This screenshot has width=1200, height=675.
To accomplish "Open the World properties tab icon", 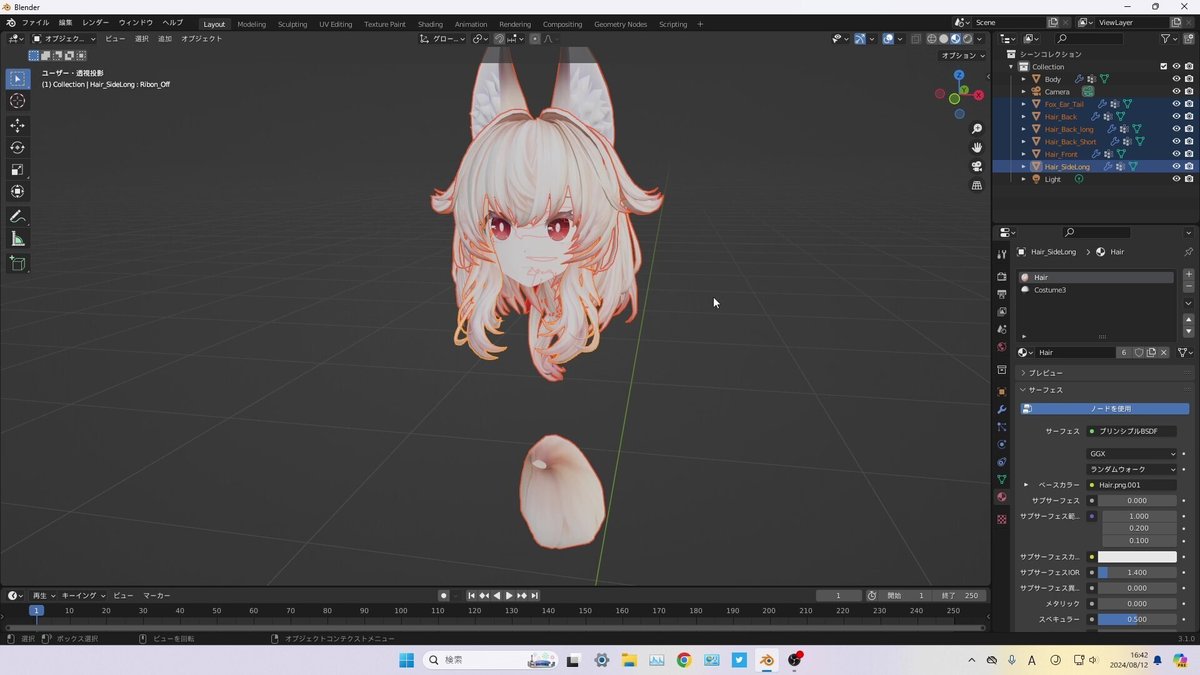I will (1001, 347).
